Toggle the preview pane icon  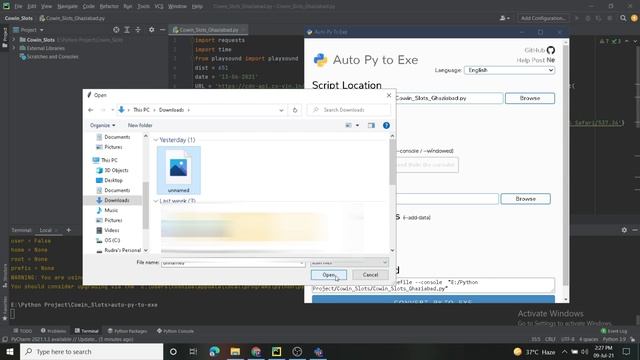click(x=371, y=125)
